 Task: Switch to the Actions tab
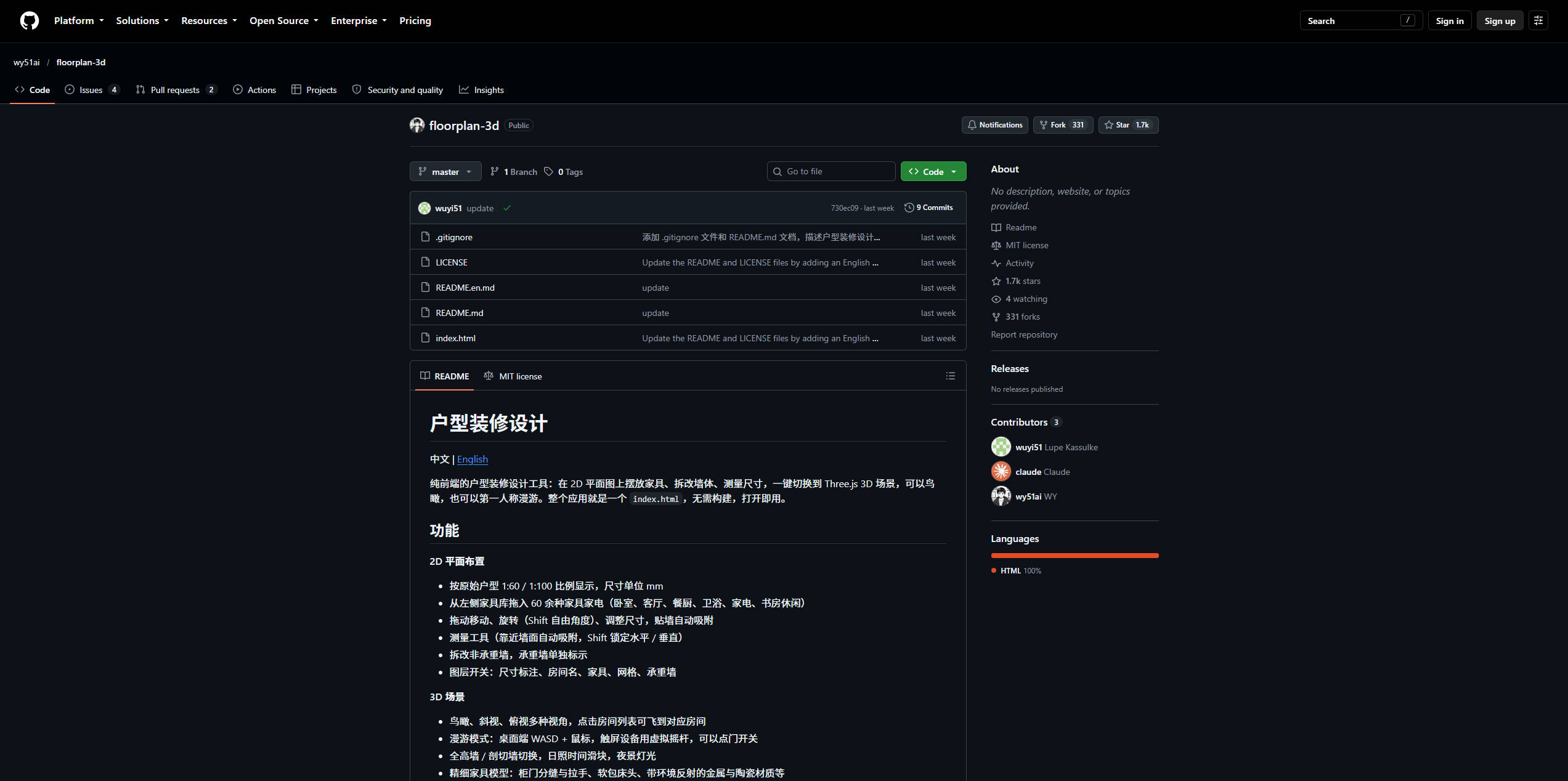[x=254, y=90]
